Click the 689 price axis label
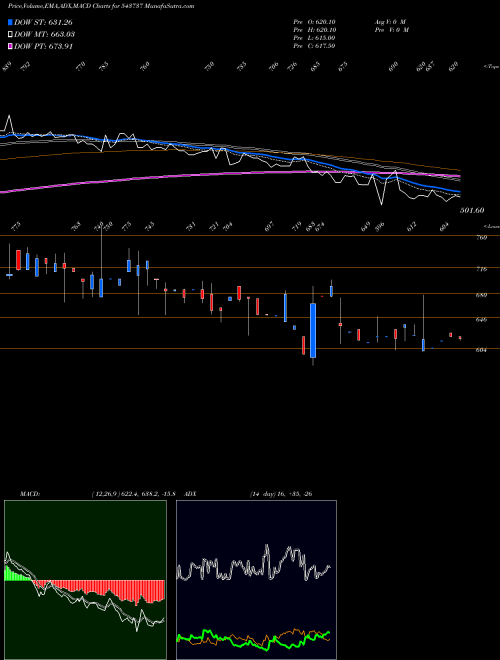The image size is (500, 660). (x=481, y=295)
